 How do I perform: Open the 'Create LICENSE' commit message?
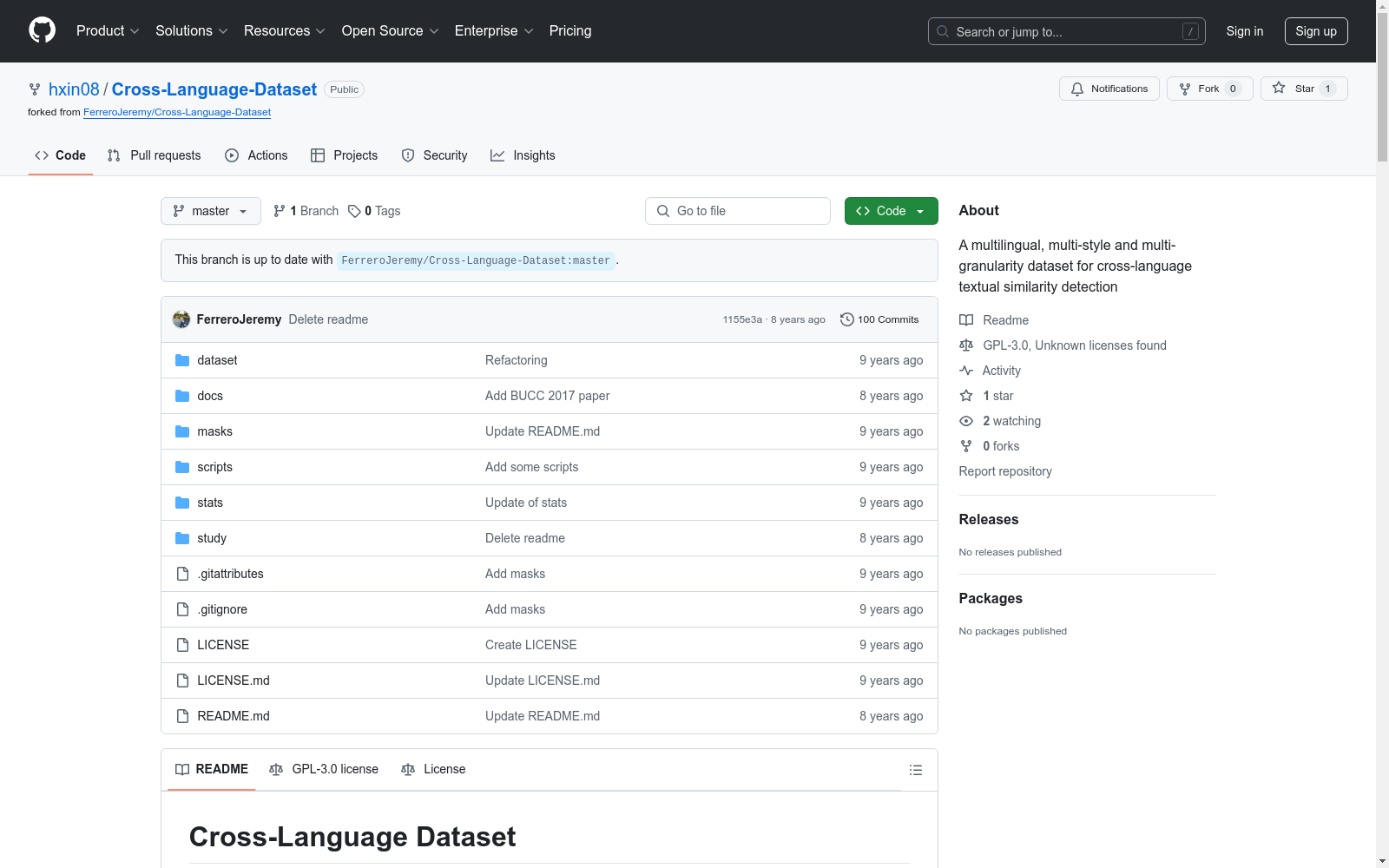point(530,645)
